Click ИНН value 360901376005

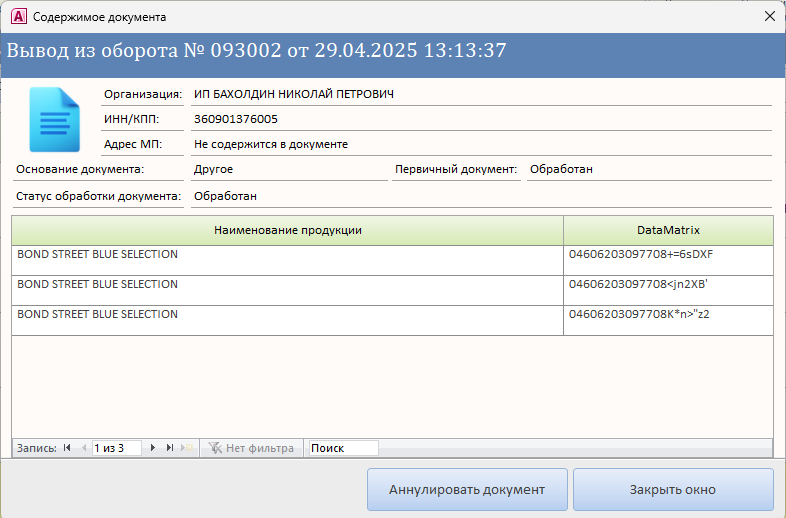[x=481, y=119]
